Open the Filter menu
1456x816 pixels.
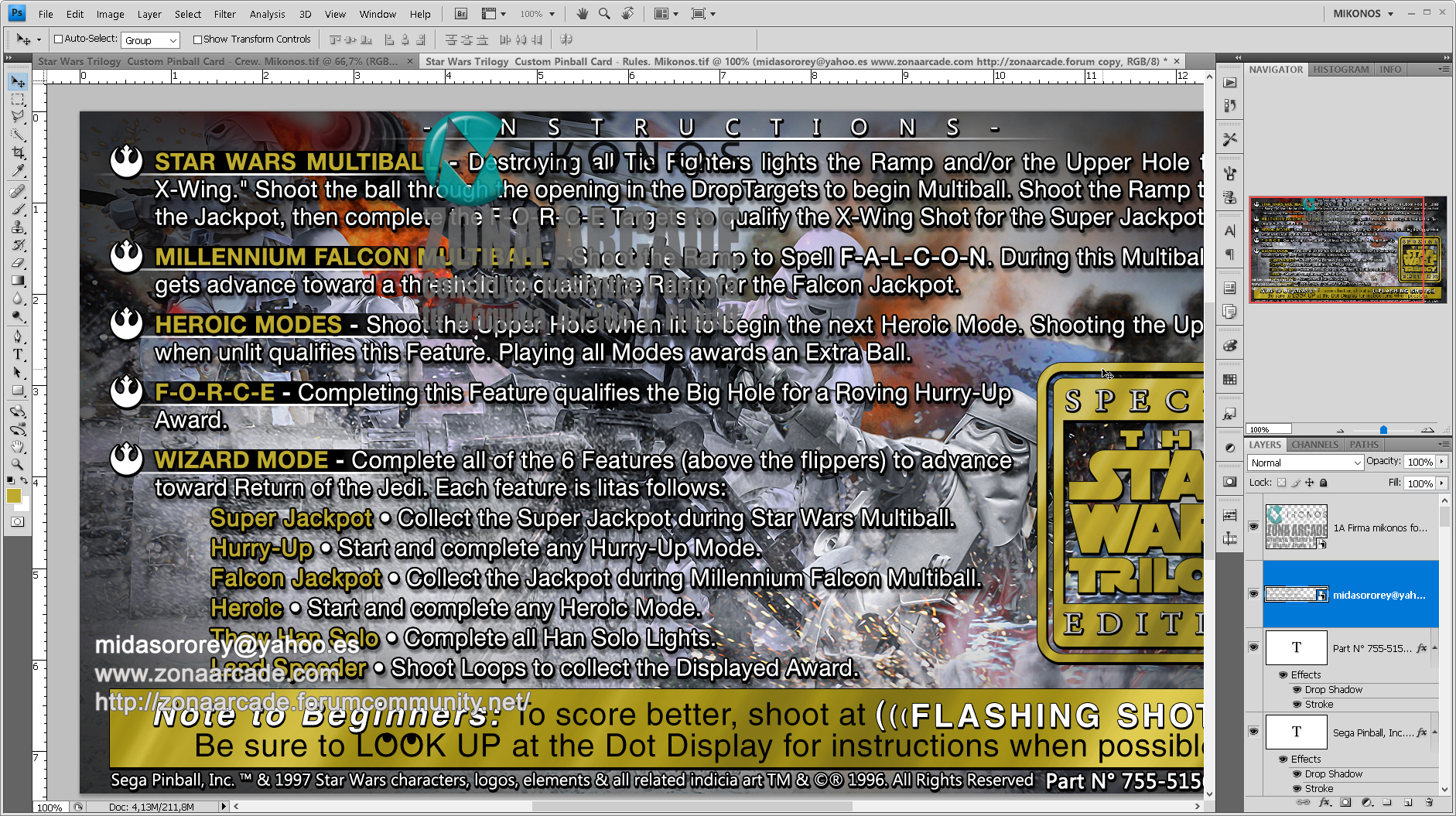[x=225, y=14]
